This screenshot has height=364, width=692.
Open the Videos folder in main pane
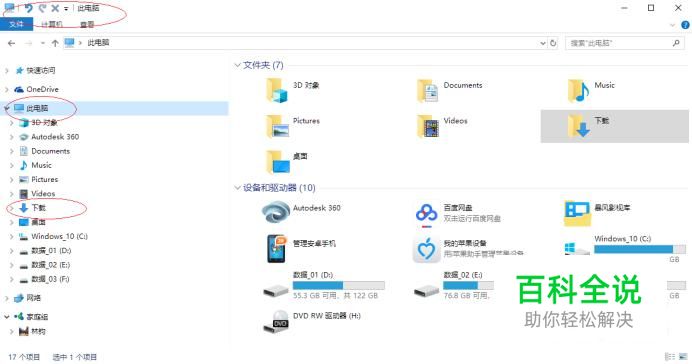point(428,126)
